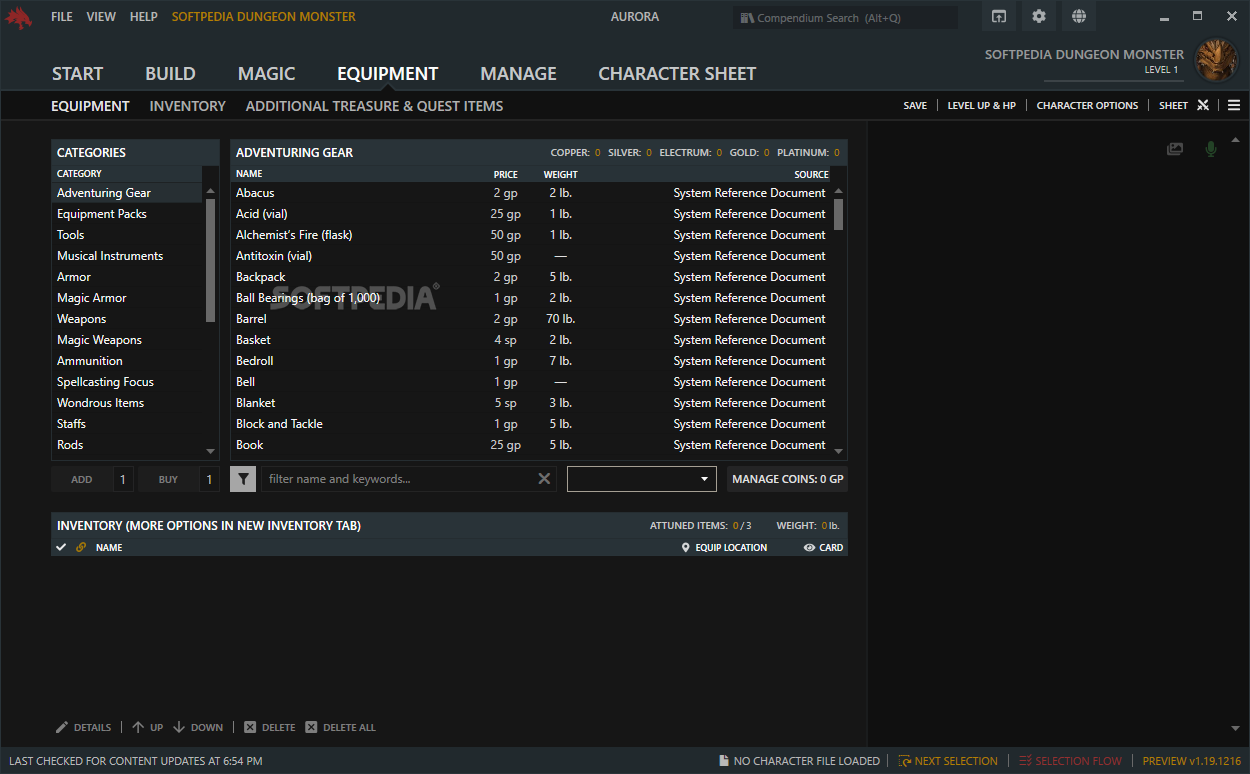Click the image gallery icon in right panel

(x=1175, y=149)
